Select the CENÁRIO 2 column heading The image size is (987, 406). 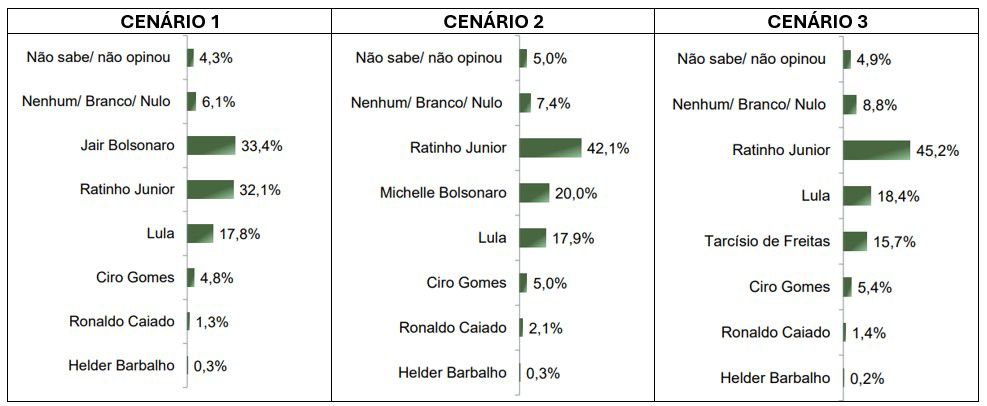coord(494,21)
